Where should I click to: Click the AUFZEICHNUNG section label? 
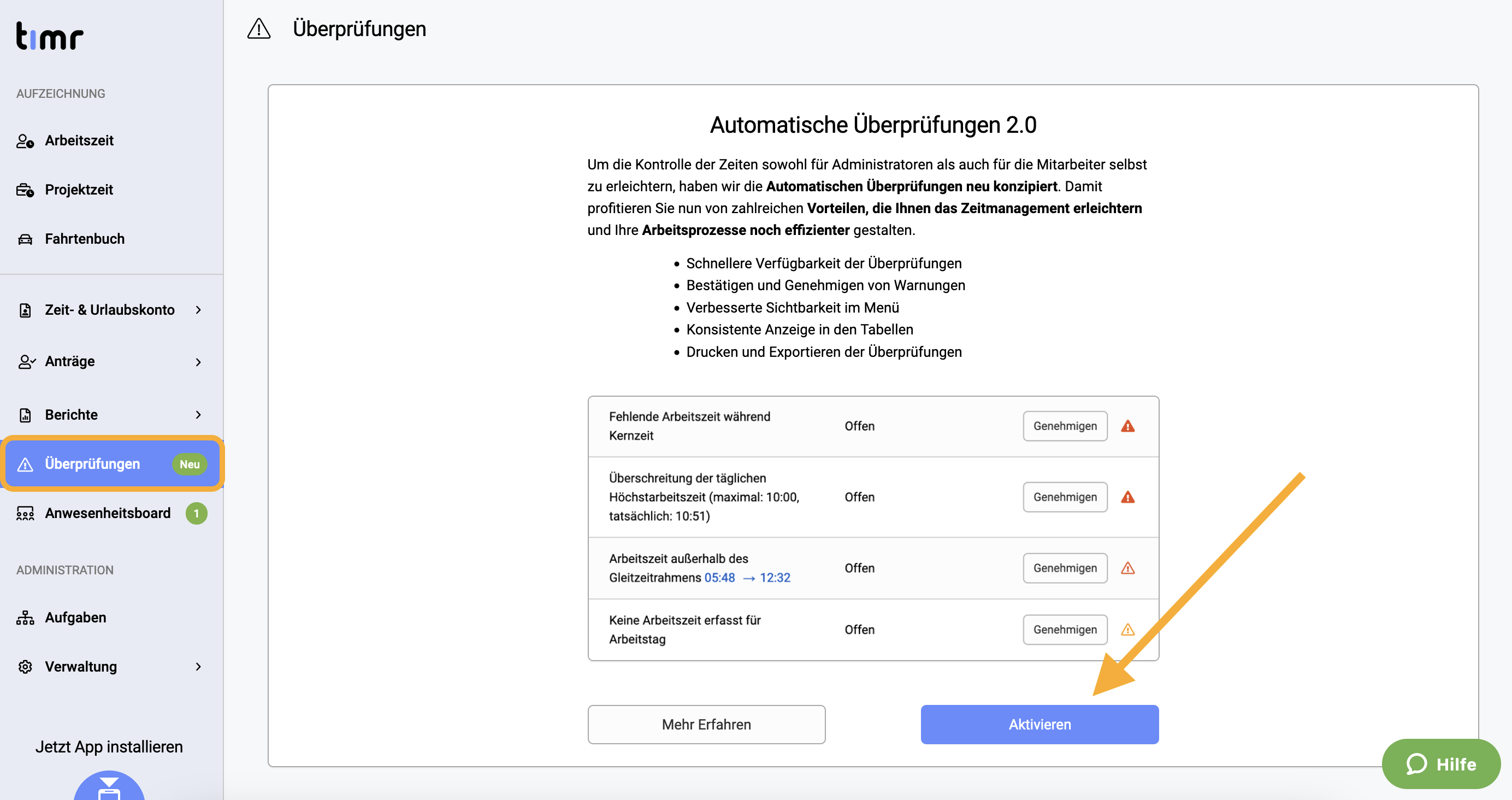click(x=61, y=93)
